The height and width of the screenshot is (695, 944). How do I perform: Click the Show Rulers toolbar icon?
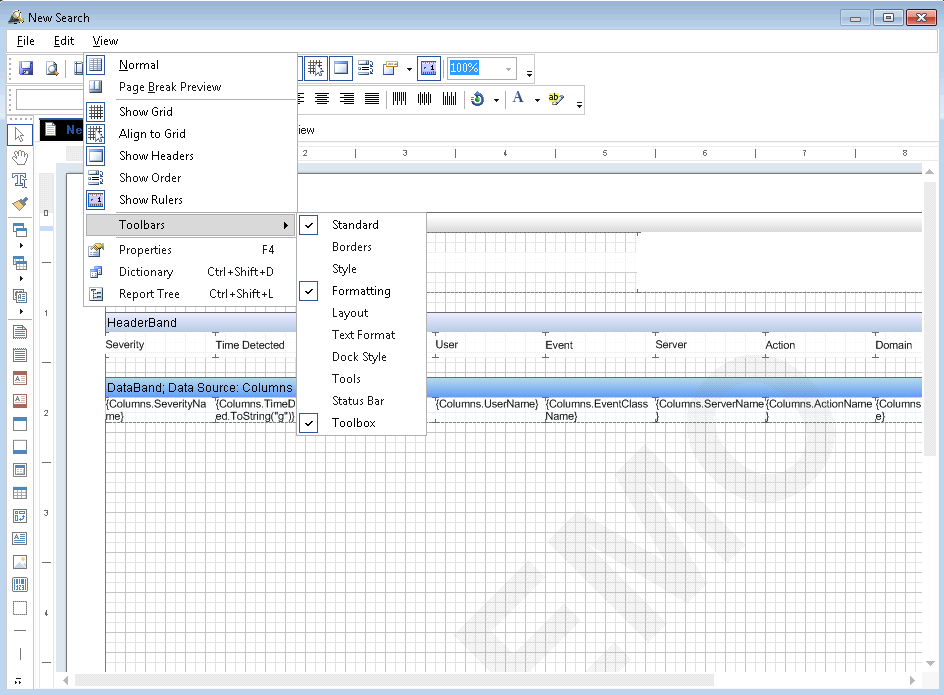pyautogui.click(x=429, y=68)
